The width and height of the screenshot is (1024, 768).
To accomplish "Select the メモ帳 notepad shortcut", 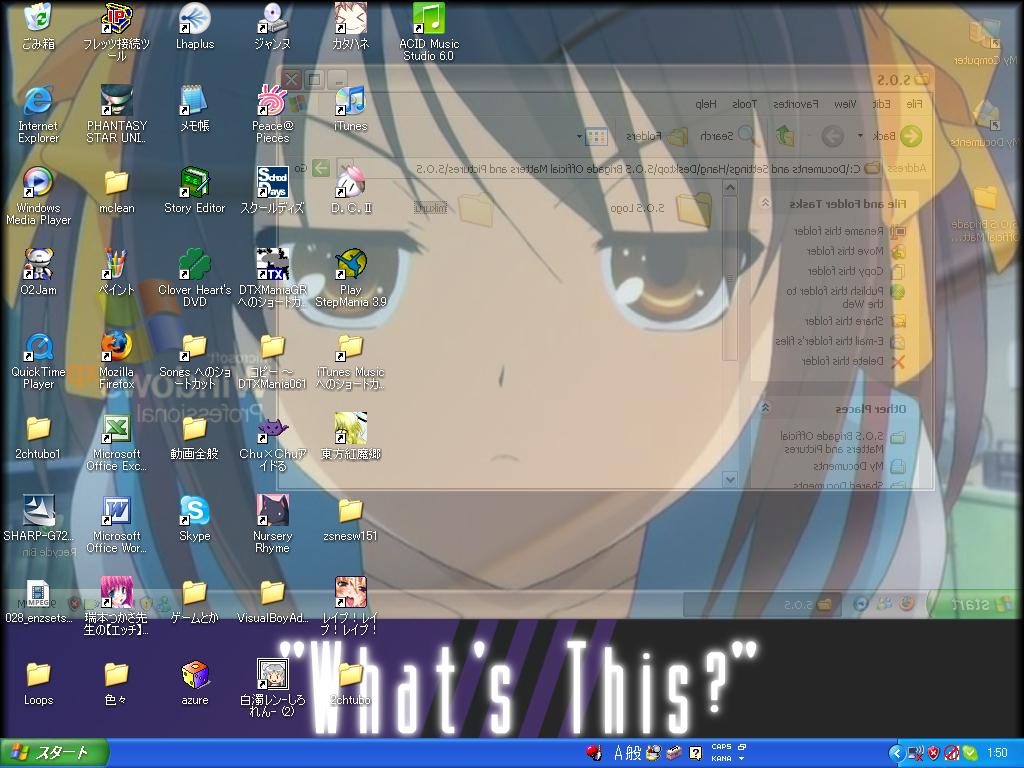I will point(195,108).
